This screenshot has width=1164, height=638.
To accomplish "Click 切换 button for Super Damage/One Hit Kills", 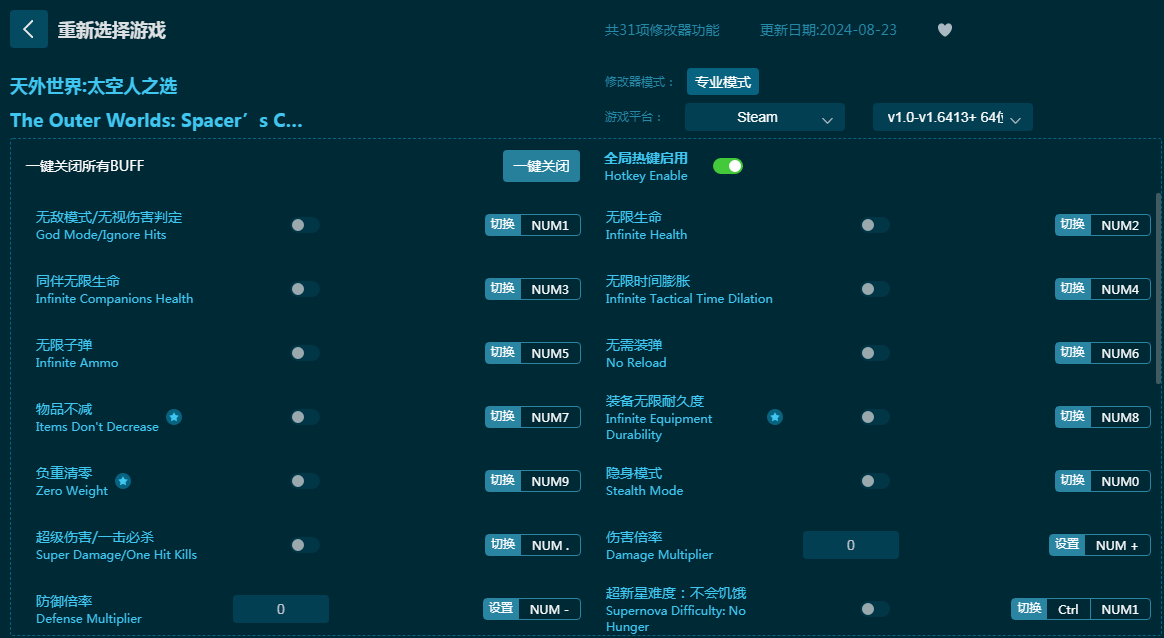I will click(503, 545).
